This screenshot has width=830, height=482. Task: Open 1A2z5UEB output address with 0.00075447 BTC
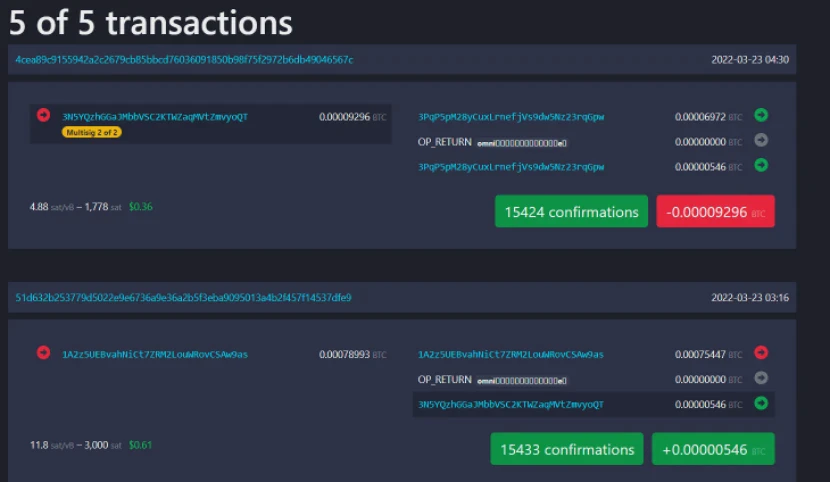510,354
